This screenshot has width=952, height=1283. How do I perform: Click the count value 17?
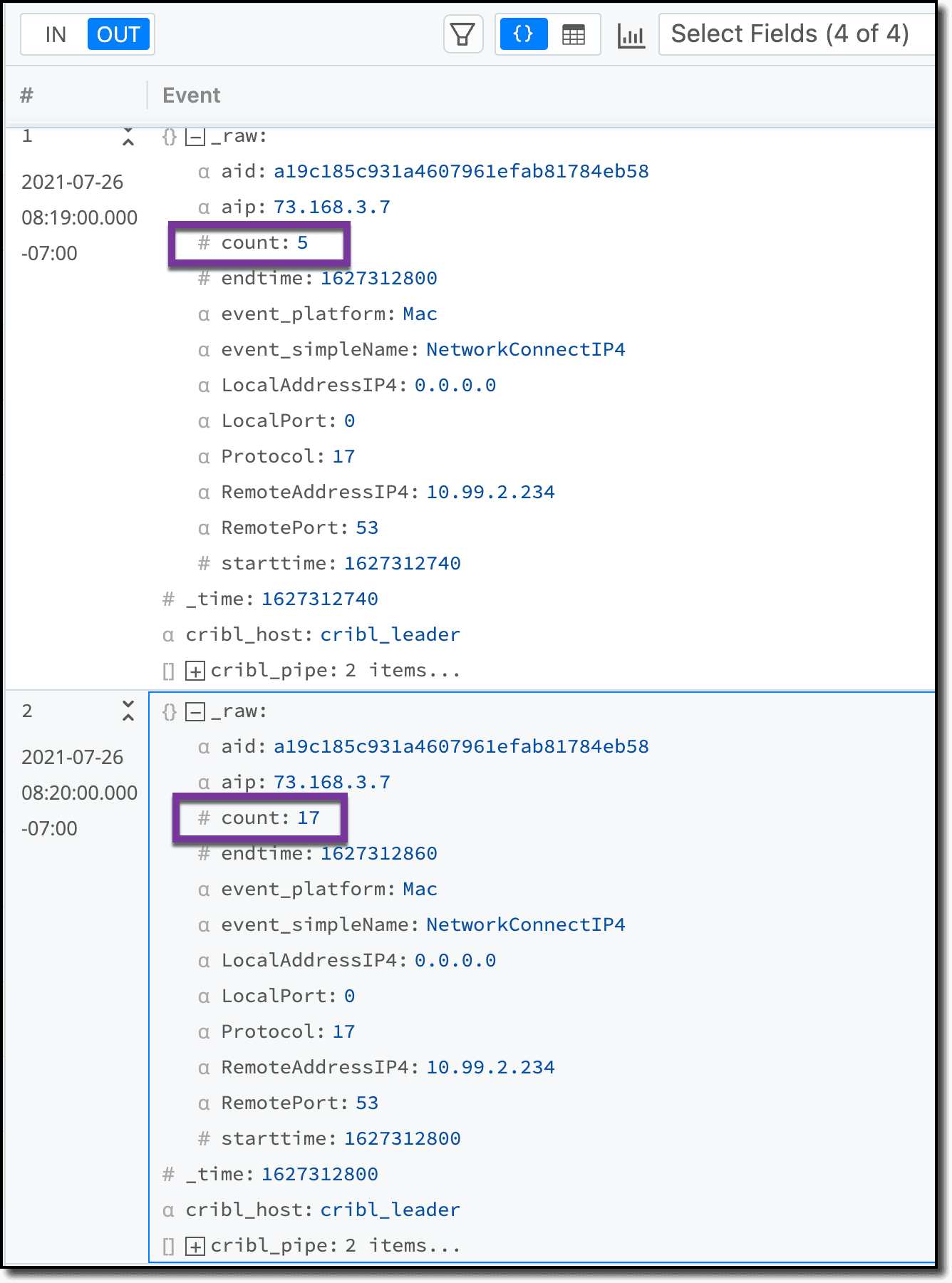(309, 818)
